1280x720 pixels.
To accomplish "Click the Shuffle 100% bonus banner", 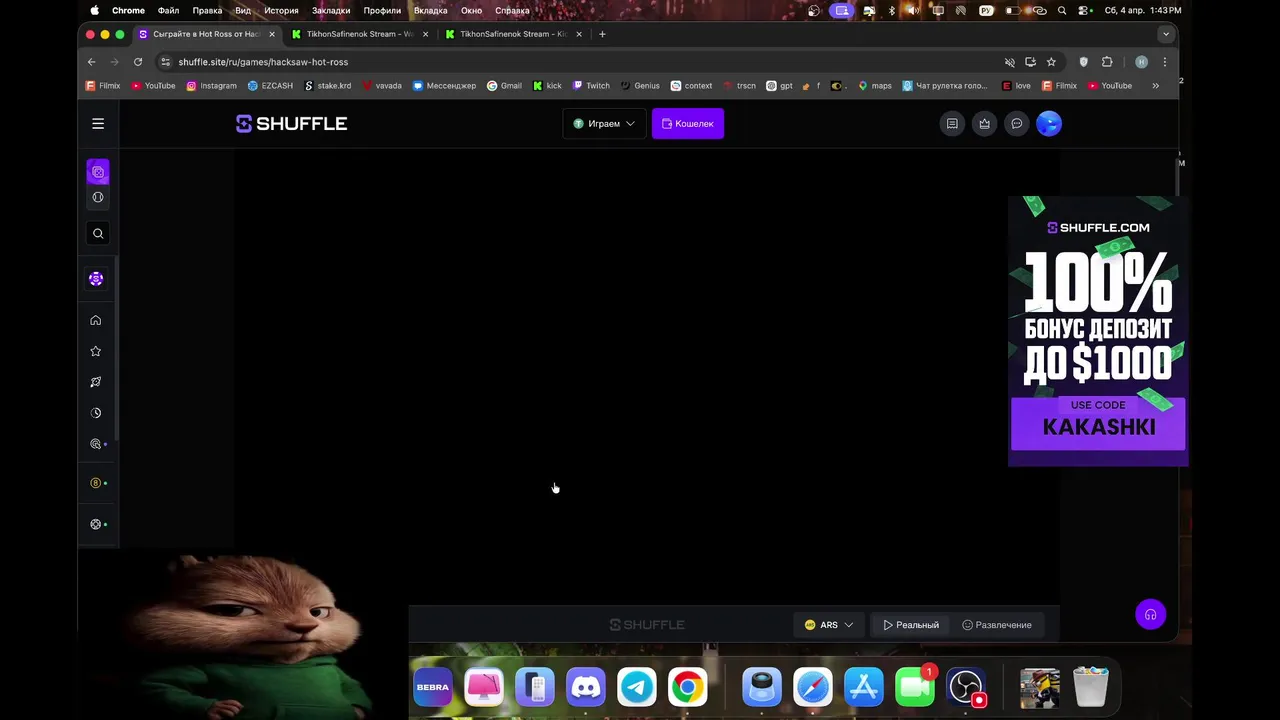I will 1098,331.
